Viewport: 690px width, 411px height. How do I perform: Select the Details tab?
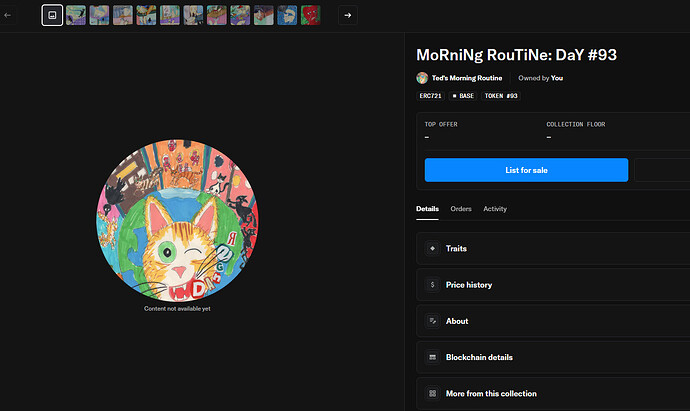point(427,209)
